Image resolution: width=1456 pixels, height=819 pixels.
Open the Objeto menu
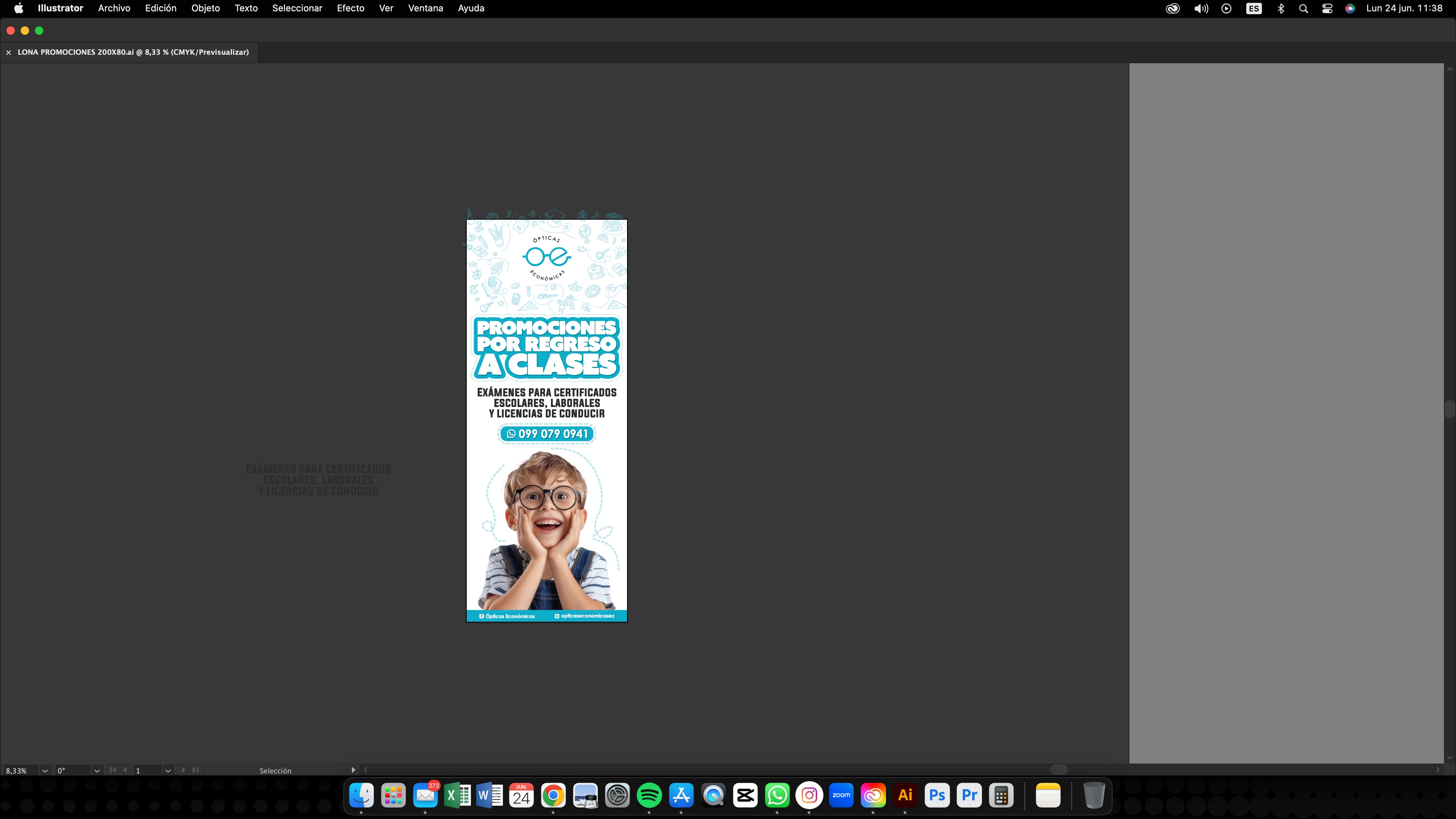coord(205,8)
